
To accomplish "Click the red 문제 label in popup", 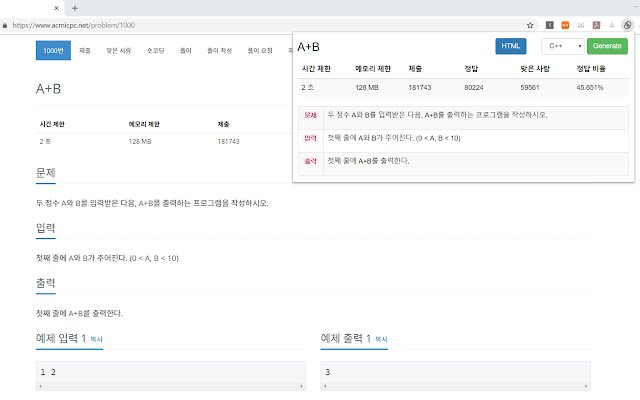I will [x=311, y=115].
